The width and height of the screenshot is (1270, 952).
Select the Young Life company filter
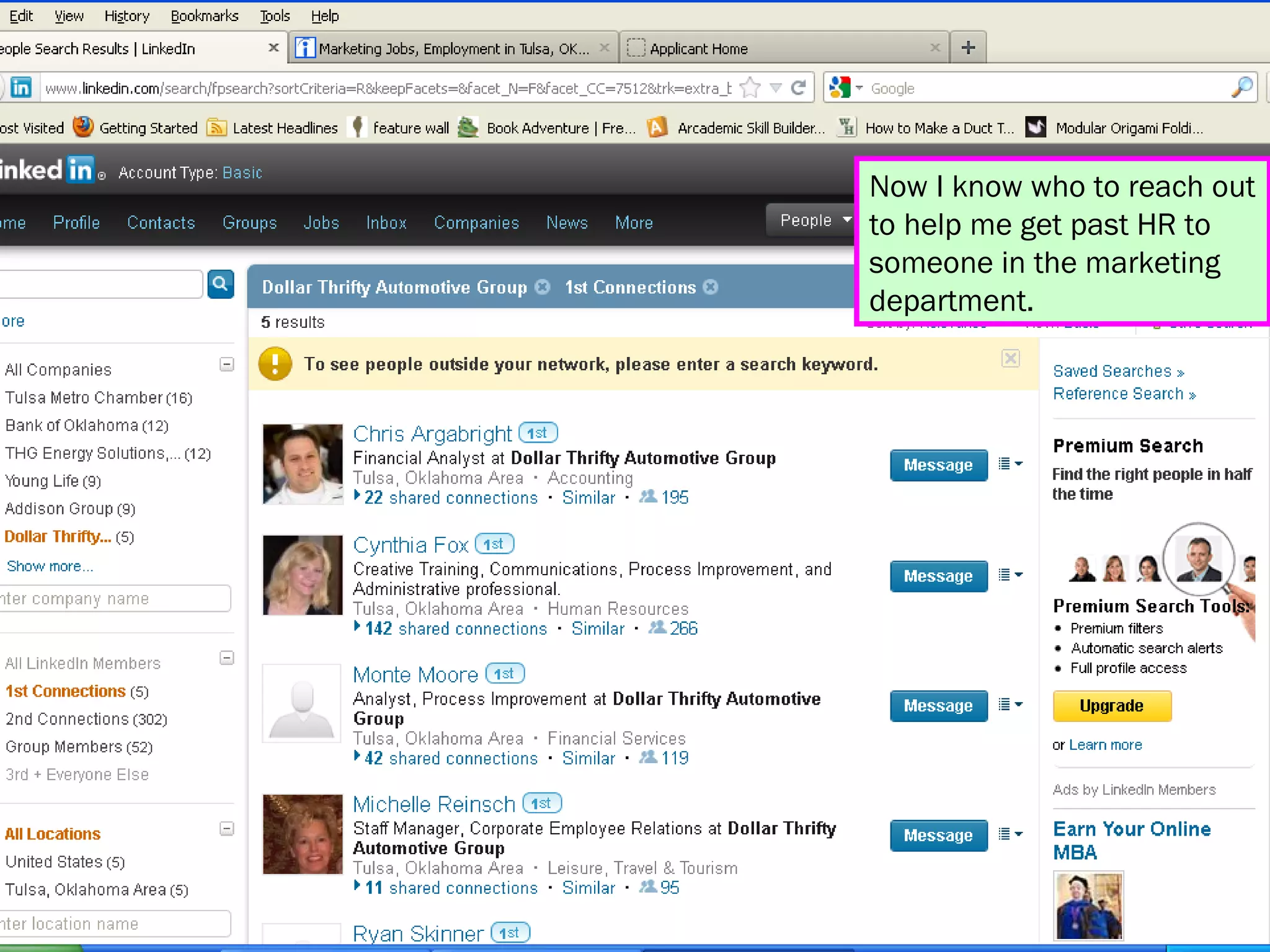pyautogui.click(x=53, y=481)
